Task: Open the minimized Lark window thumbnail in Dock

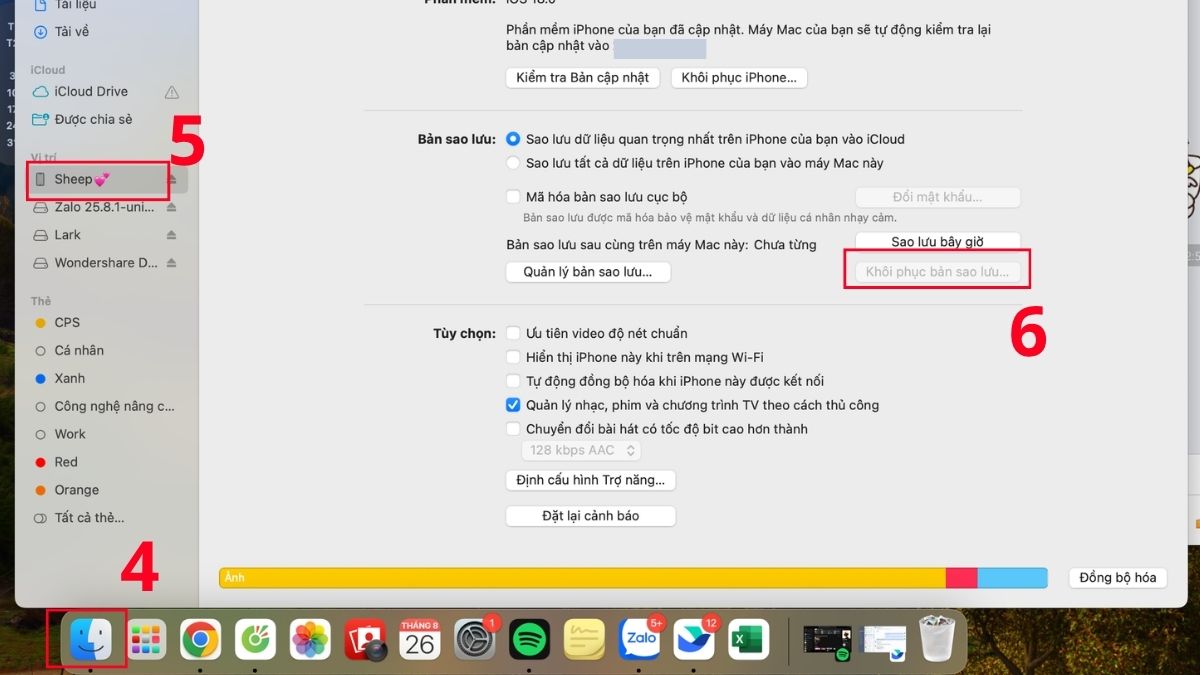Action: pyautogui.click(x=883, y=640)
